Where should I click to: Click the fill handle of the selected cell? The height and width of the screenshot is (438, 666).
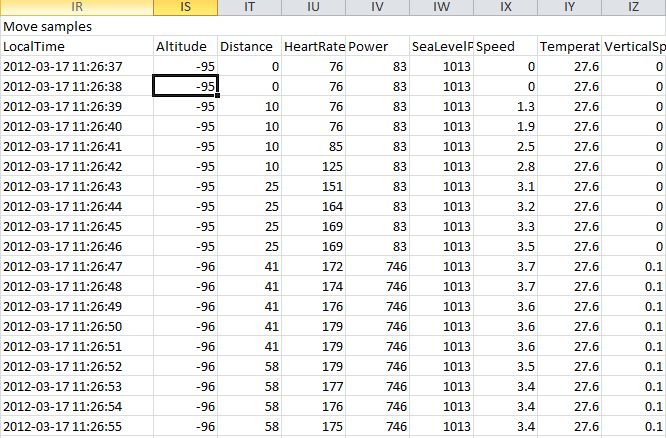point(217,96)
